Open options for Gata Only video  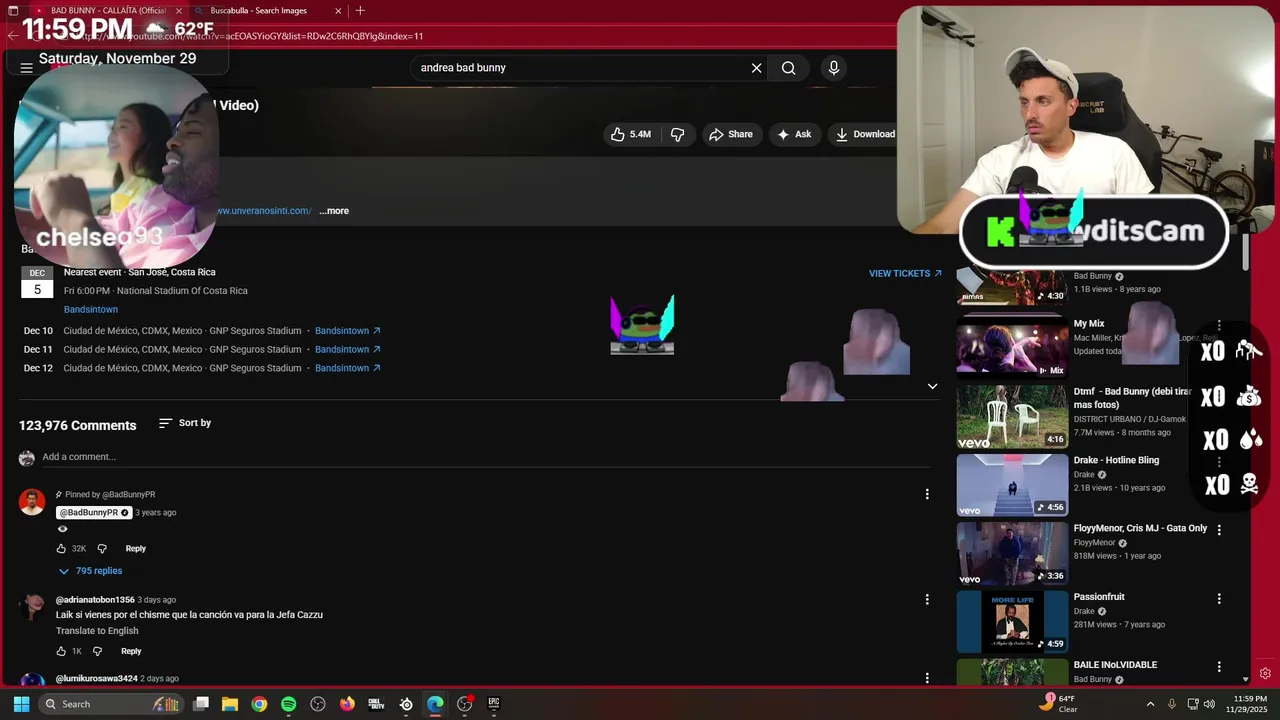pos(1219,530)
